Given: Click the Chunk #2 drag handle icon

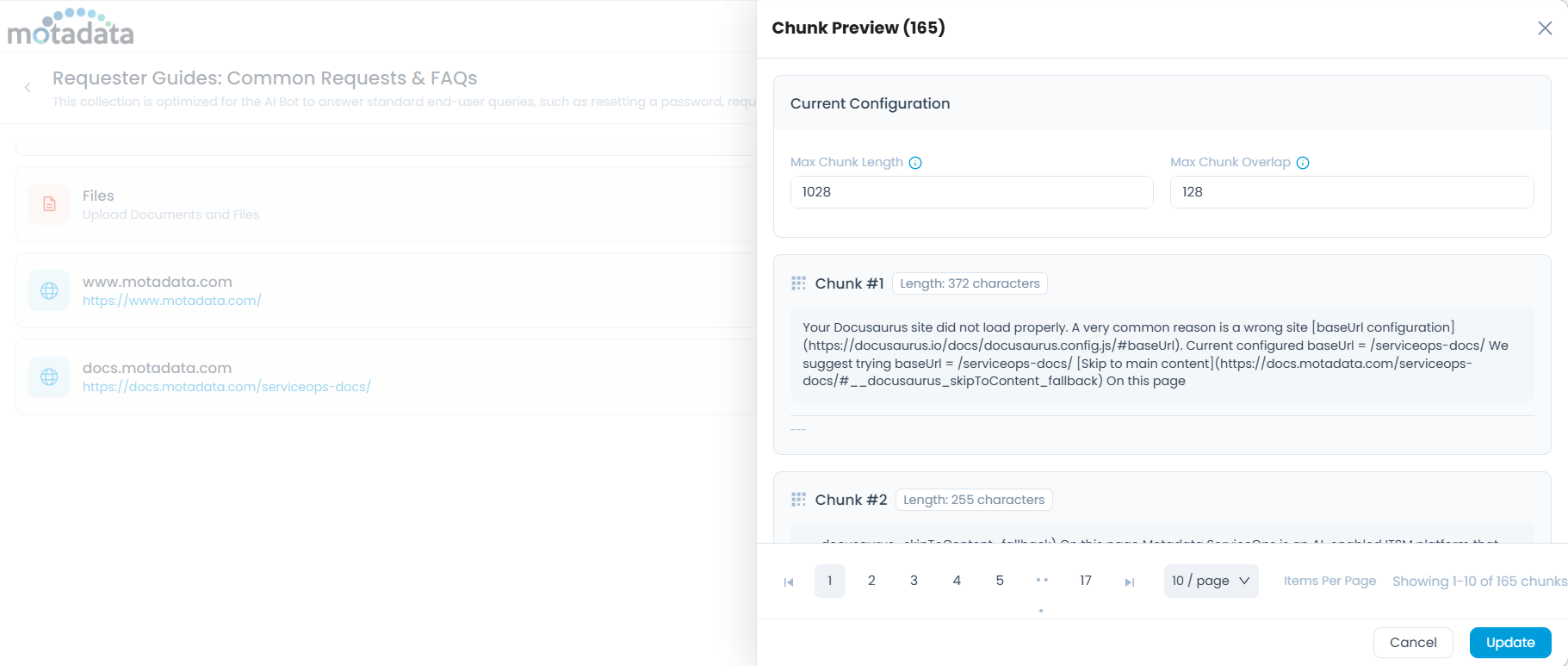Looking at the screenshot, I should pyautogui.click(x=798, y=500).
